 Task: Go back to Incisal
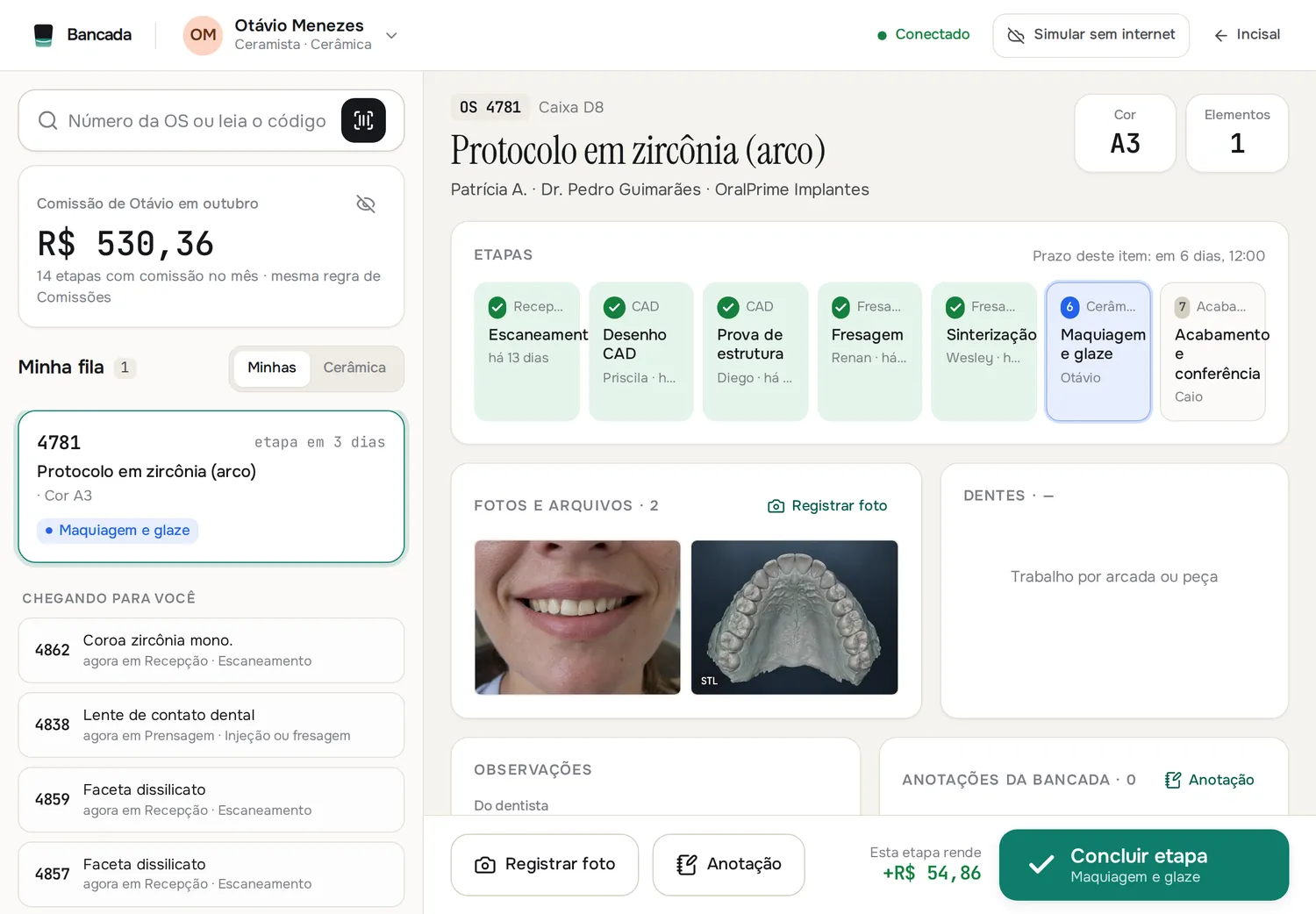coord(1247,35)
